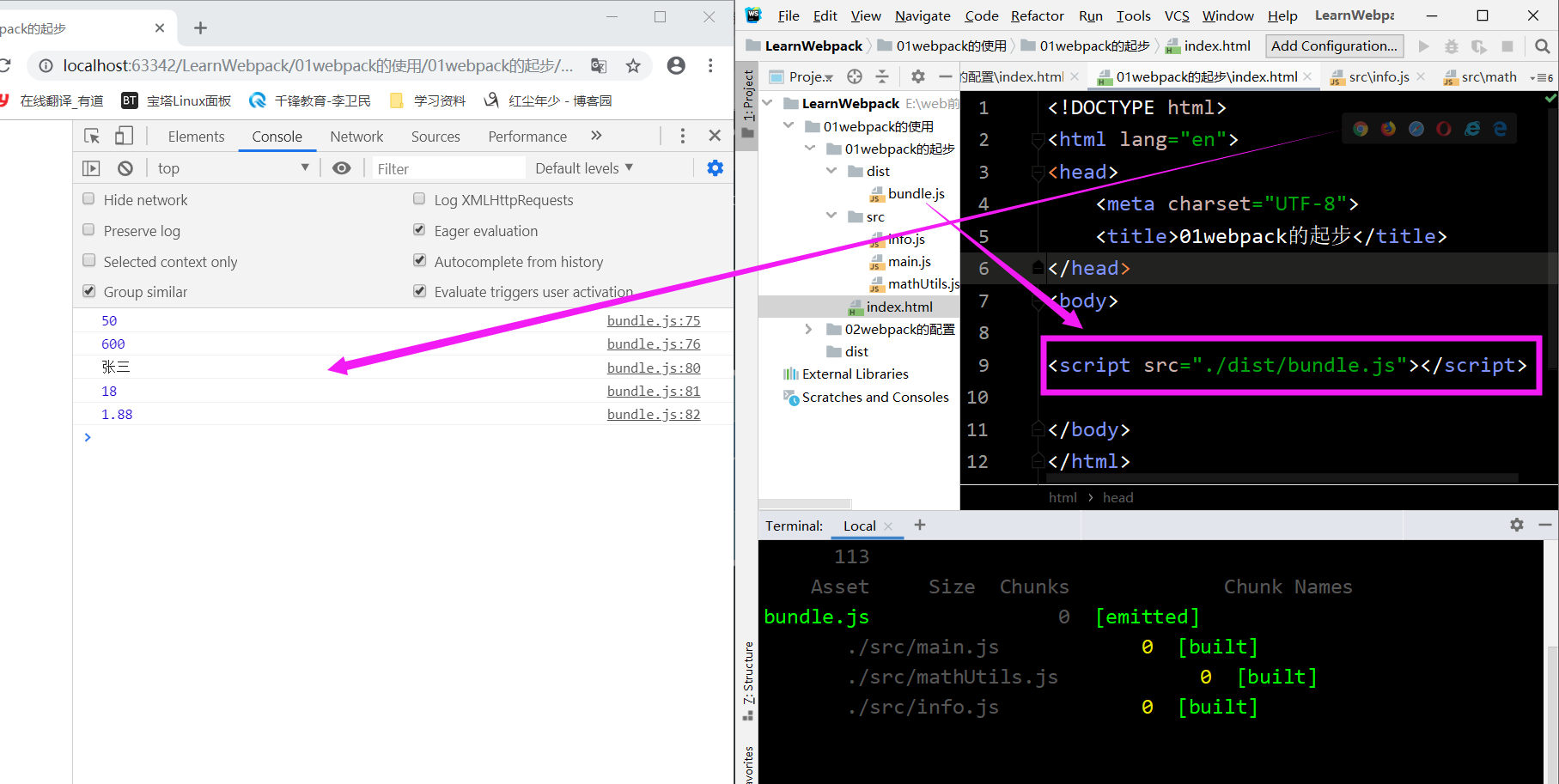Click the Chrome address bar URL
The width and height of the screenshot is (1559, 784).
(x=318, y=65)
